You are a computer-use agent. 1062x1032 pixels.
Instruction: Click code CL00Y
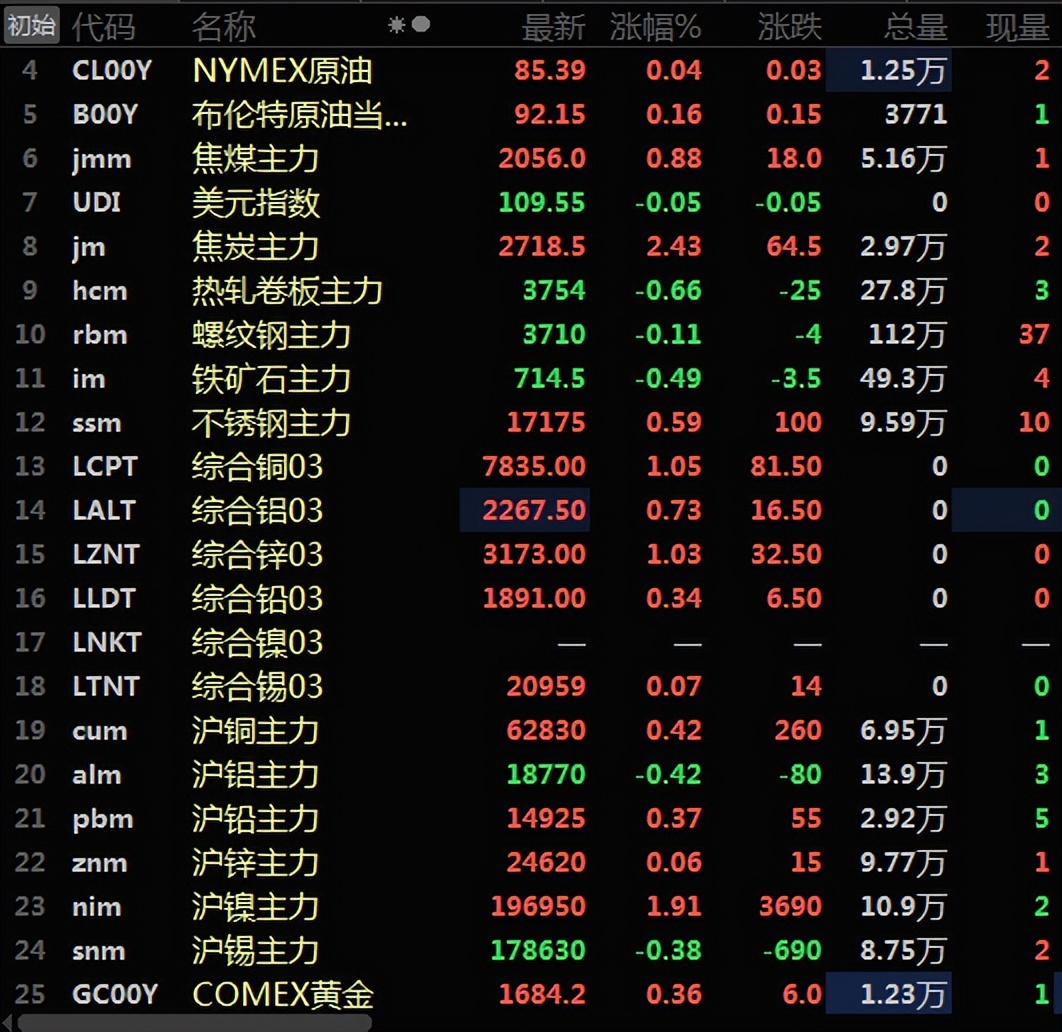tap(112, 70)
